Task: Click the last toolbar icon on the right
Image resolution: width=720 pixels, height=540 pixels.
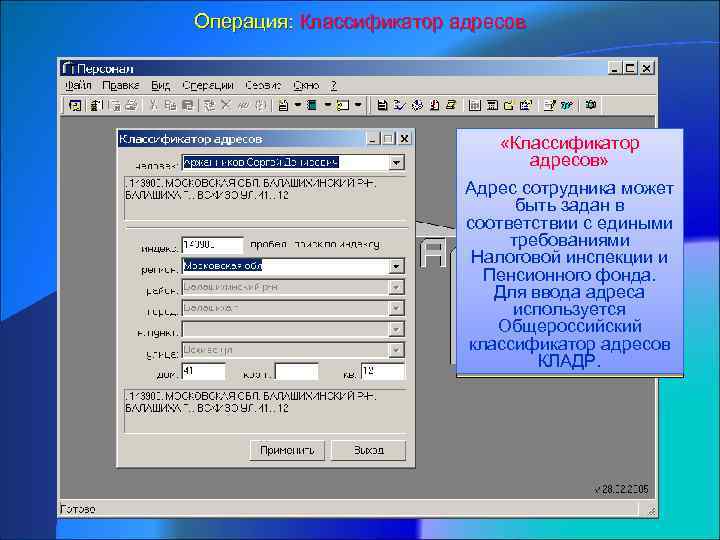Action: (x=591, y=105)
